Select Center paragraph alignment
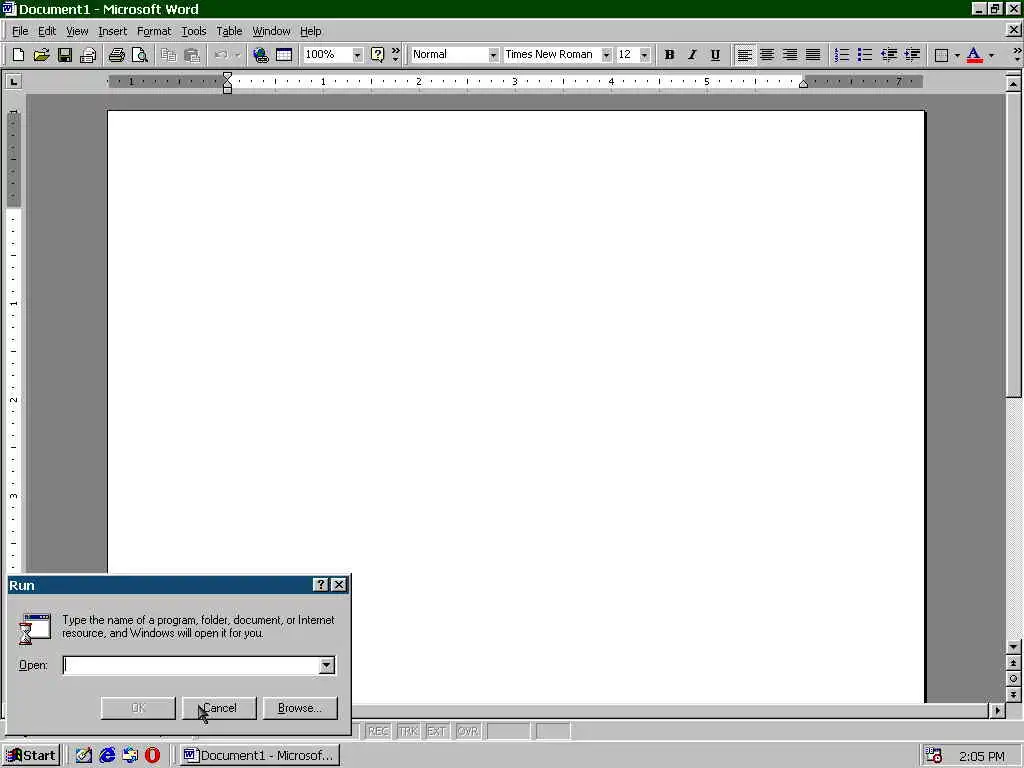 [767, 55]
